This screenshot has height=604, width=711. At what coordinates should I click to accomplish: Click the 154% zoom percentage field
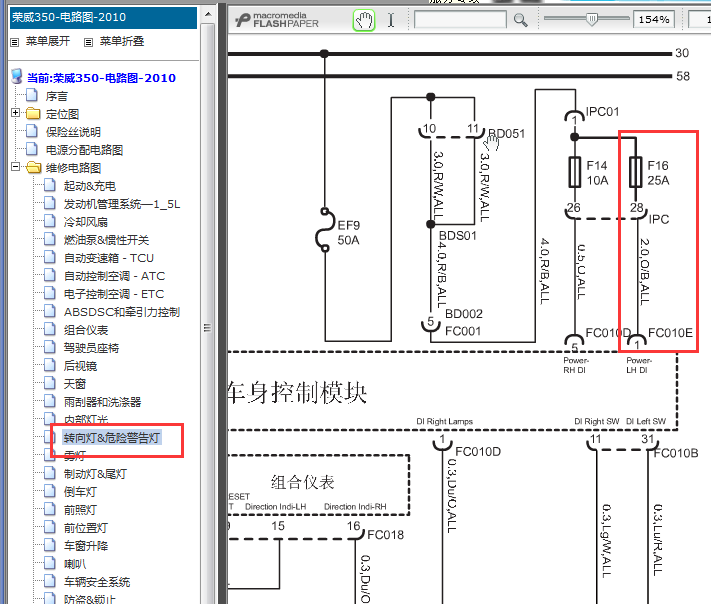click(x=653, y=19)
